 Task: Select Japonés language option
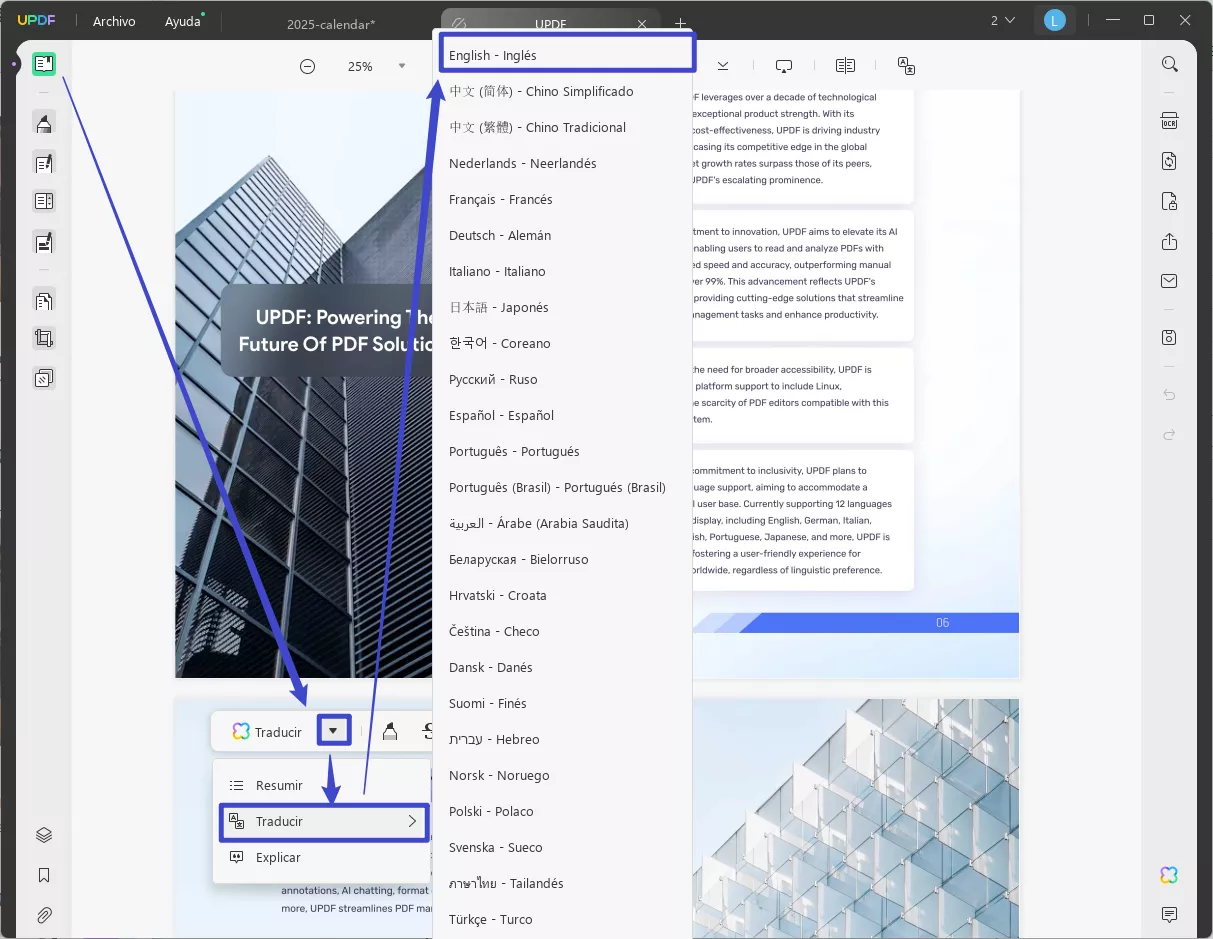[x=562, y=307]
